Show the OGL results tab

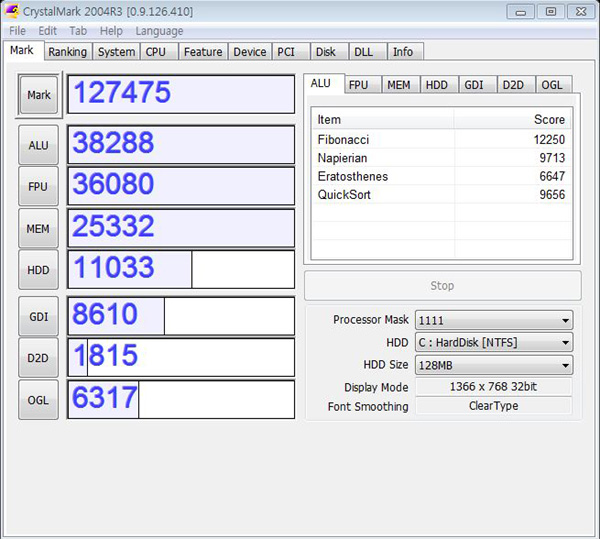[x=551, y=85]
